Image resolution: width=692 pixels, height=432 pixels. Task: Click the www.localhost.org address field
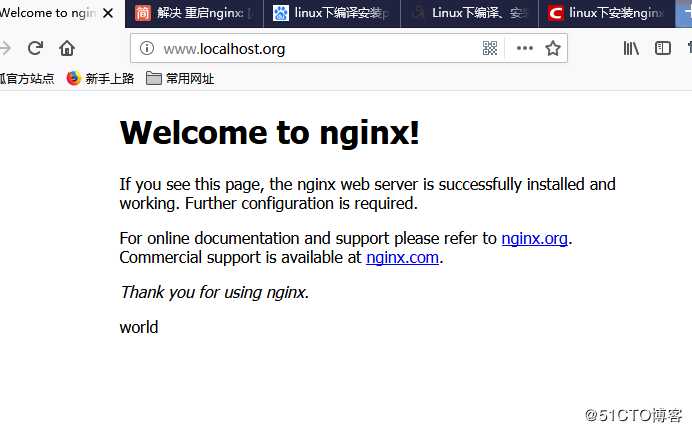[x=349, y=48]
